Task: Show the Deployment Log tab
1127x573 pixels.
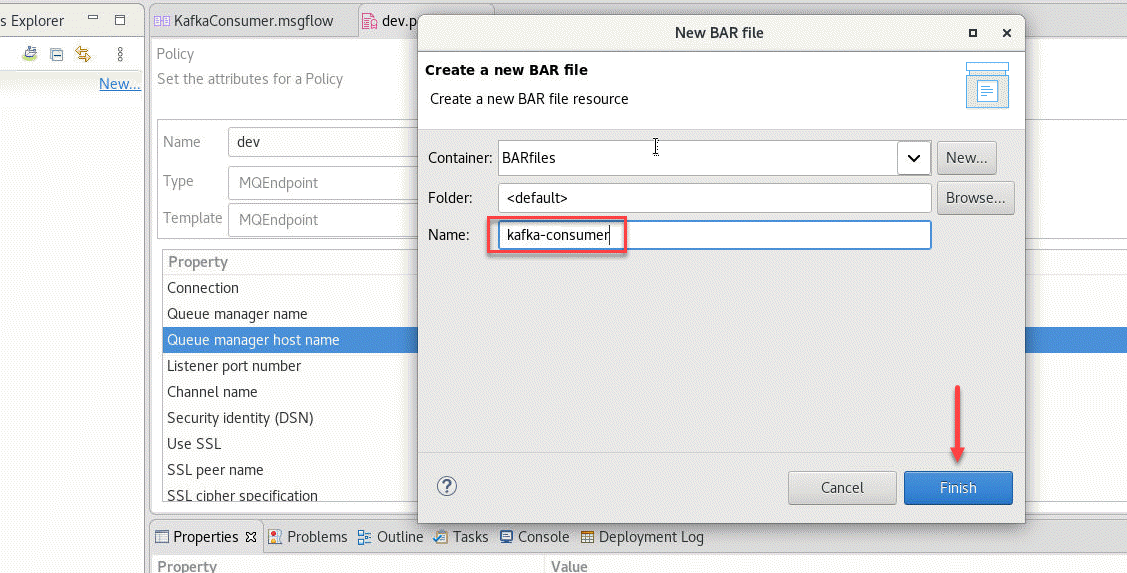Action: point(642,537)
